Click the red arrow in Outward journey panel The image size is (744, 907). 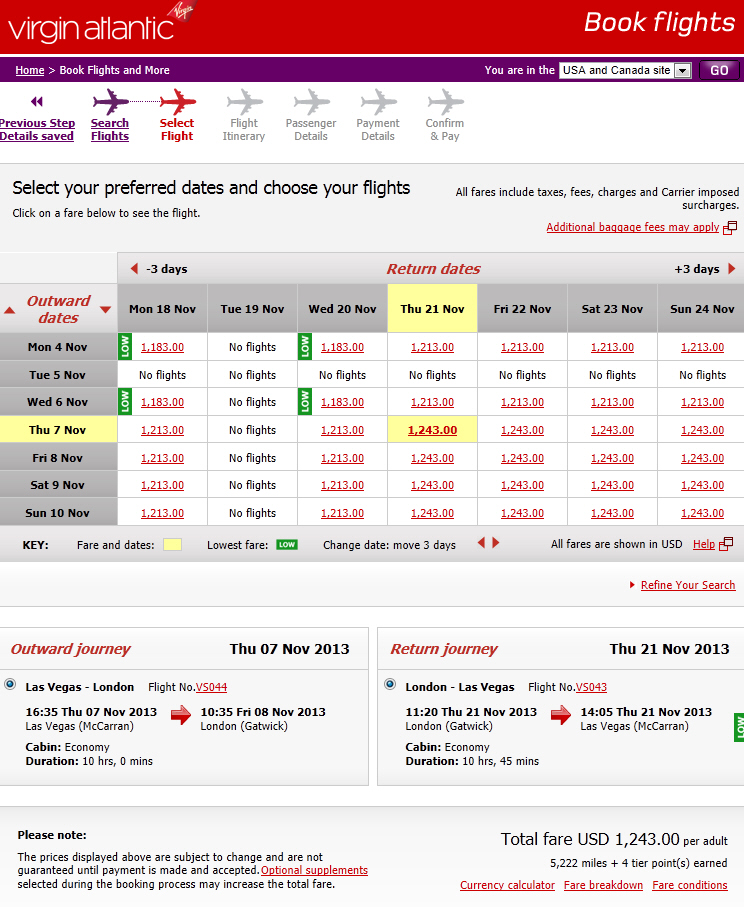point(181,715)
